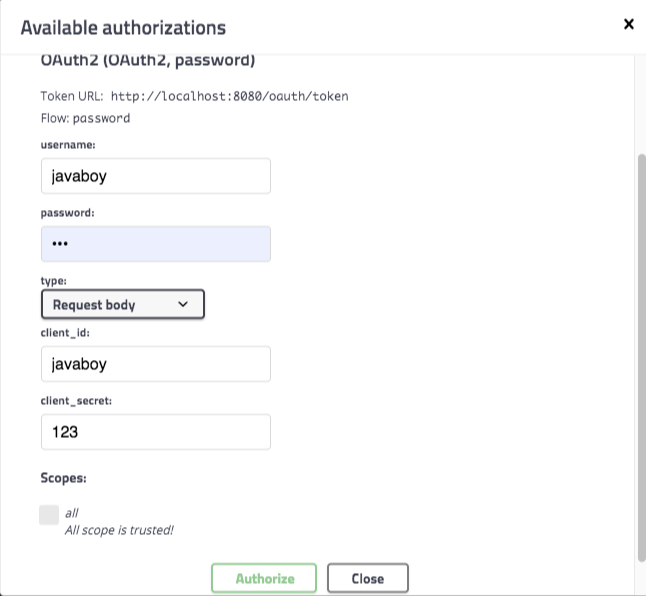
Task: Click the 'username:' field label
Action: (69, 145)
